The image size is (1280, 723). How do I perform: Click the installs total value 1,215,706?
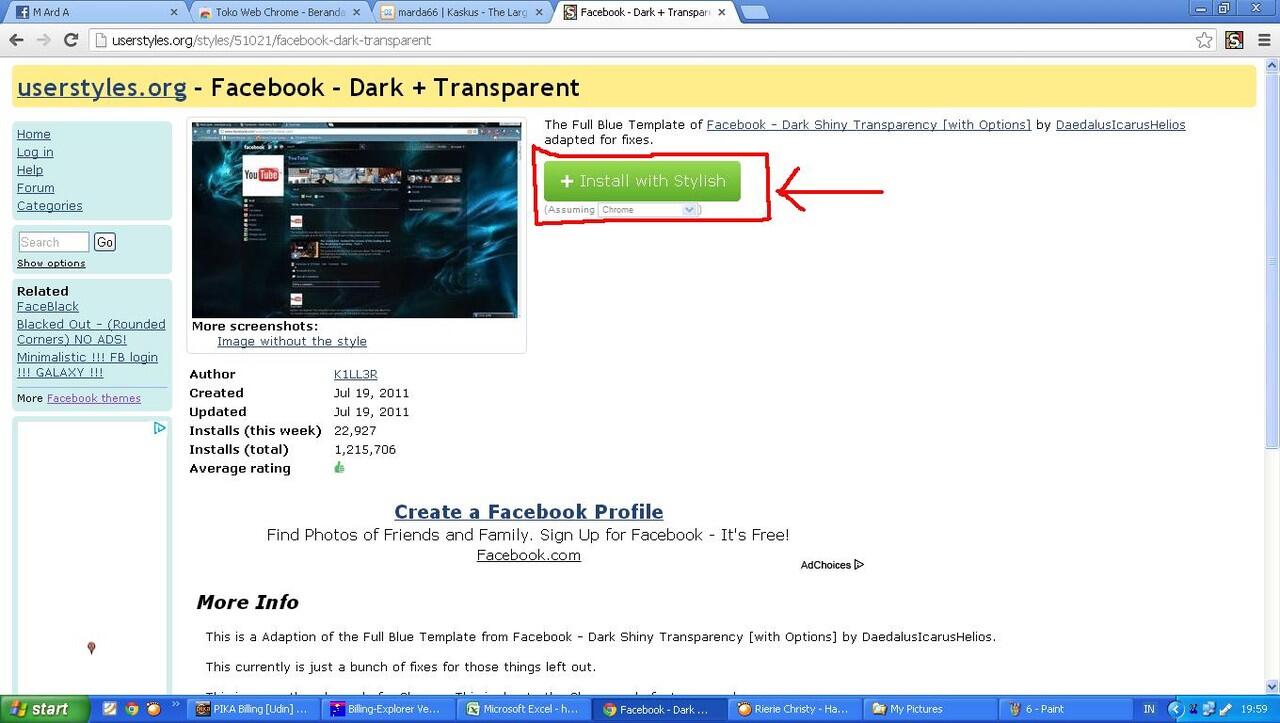365,449
